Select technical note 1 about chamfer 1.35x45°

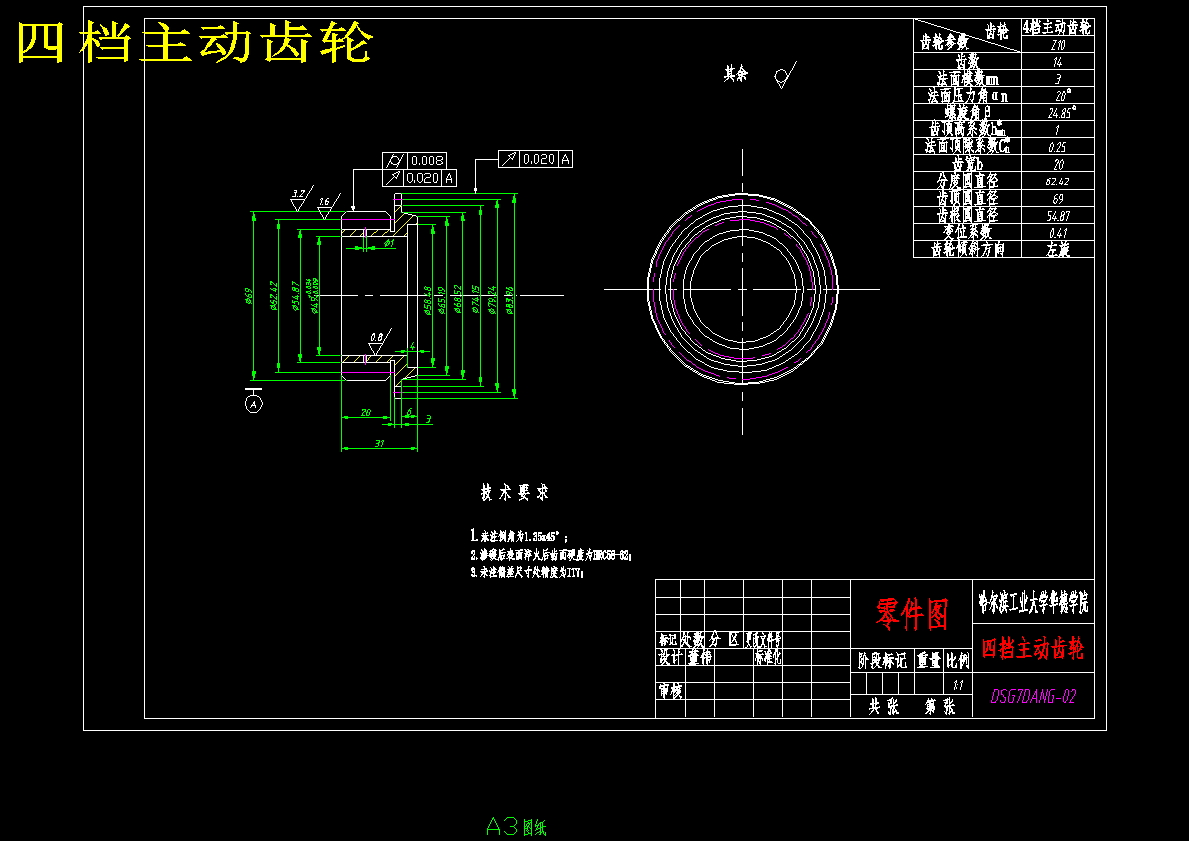(519, 536)
